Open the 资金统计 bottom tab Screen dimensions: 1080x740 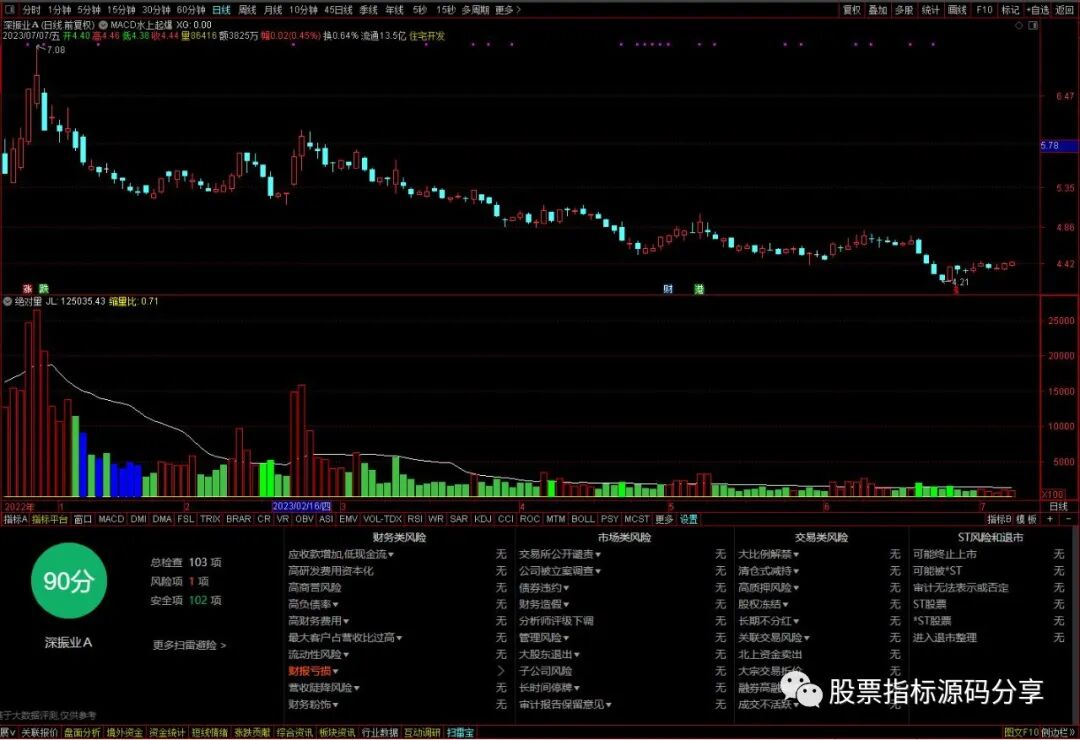tap(167, 732)
